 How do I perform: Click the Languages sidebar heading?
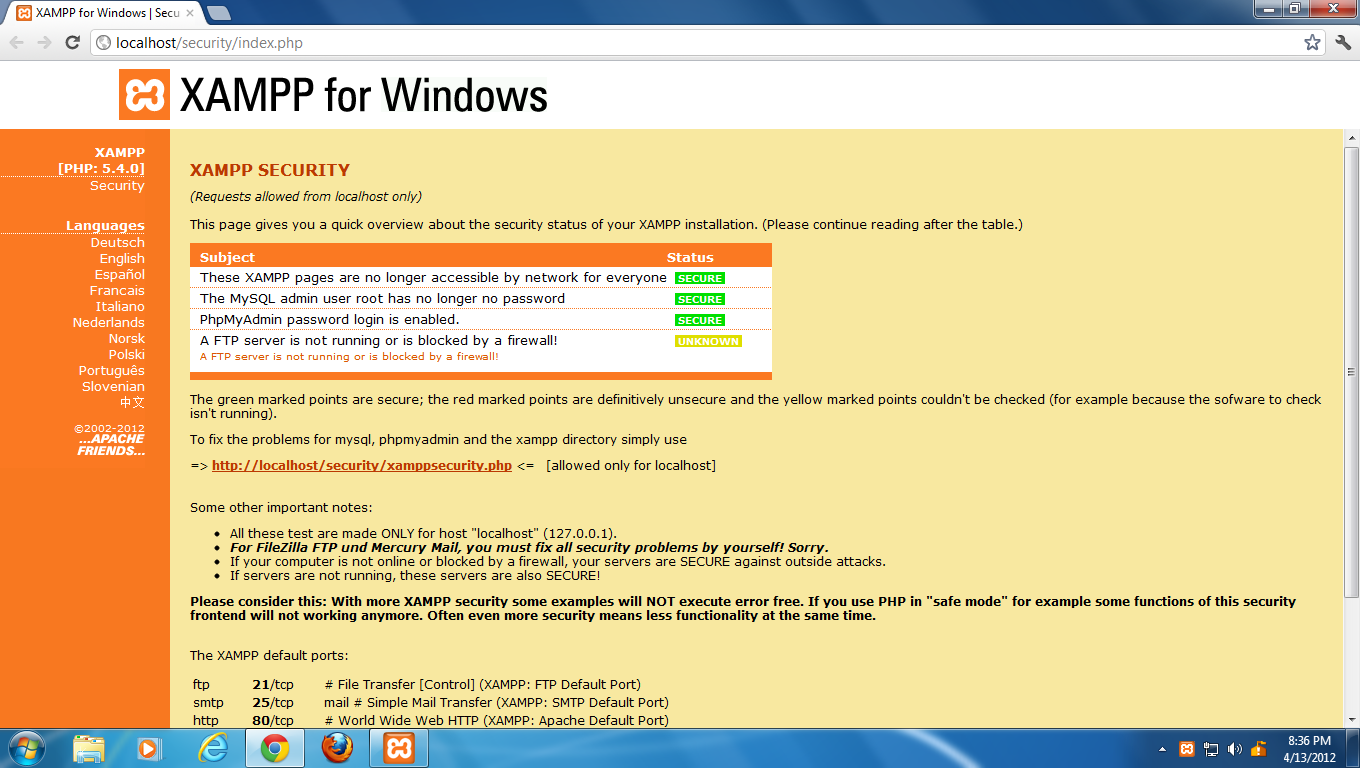[105, 226]
